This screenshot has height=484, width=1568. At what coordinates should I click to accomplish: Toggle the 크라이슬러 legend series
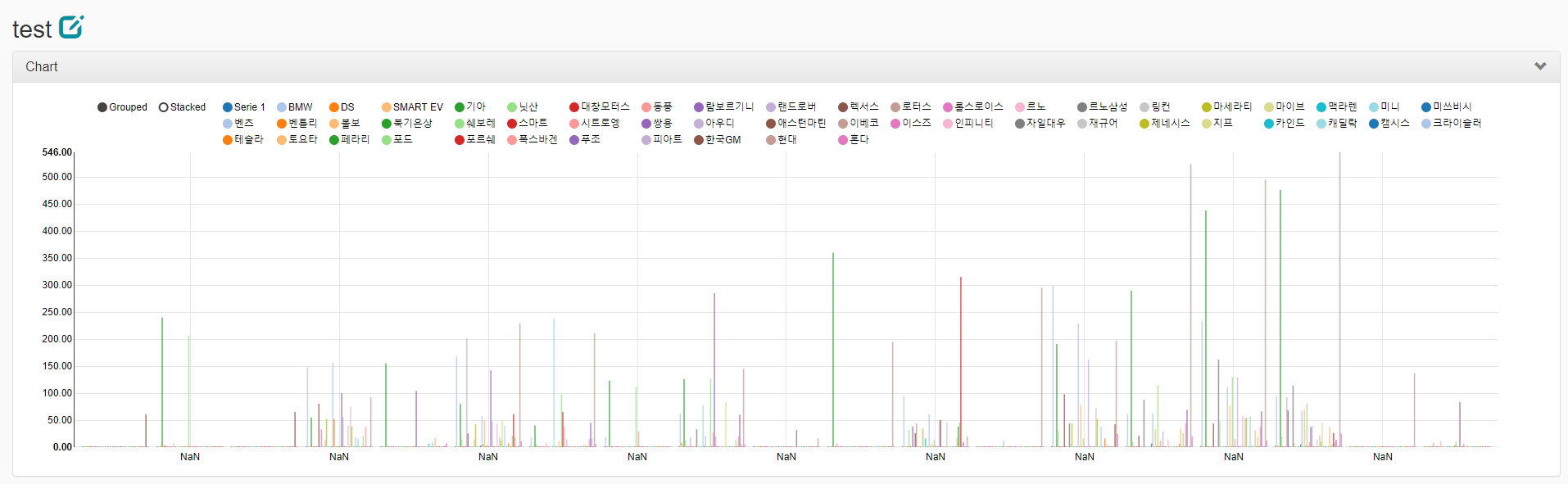tap(1452, 124)
